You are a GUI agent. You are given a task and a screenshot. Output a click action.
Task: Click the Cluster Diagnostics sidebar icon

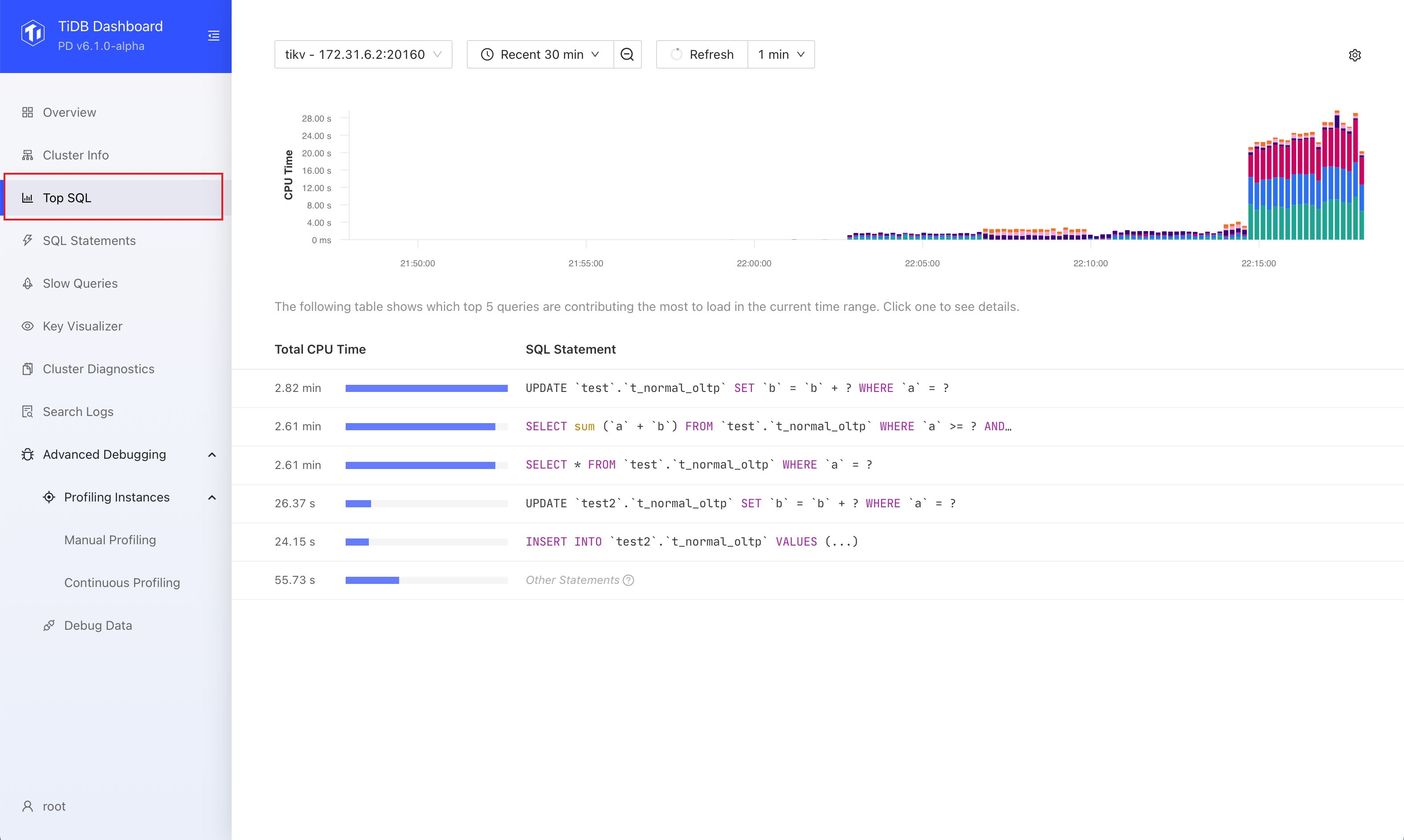pos(27,368)
